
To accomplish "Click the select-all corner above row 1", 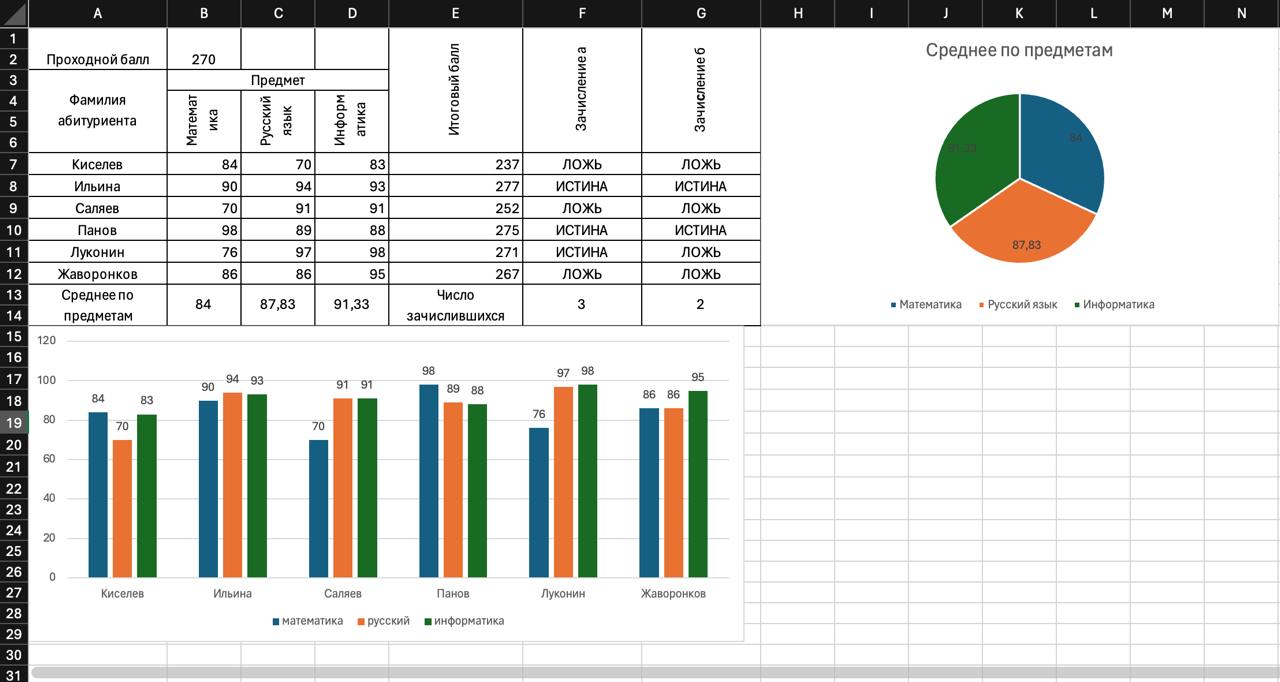I will pyautogui.click(x=14, y=13).
